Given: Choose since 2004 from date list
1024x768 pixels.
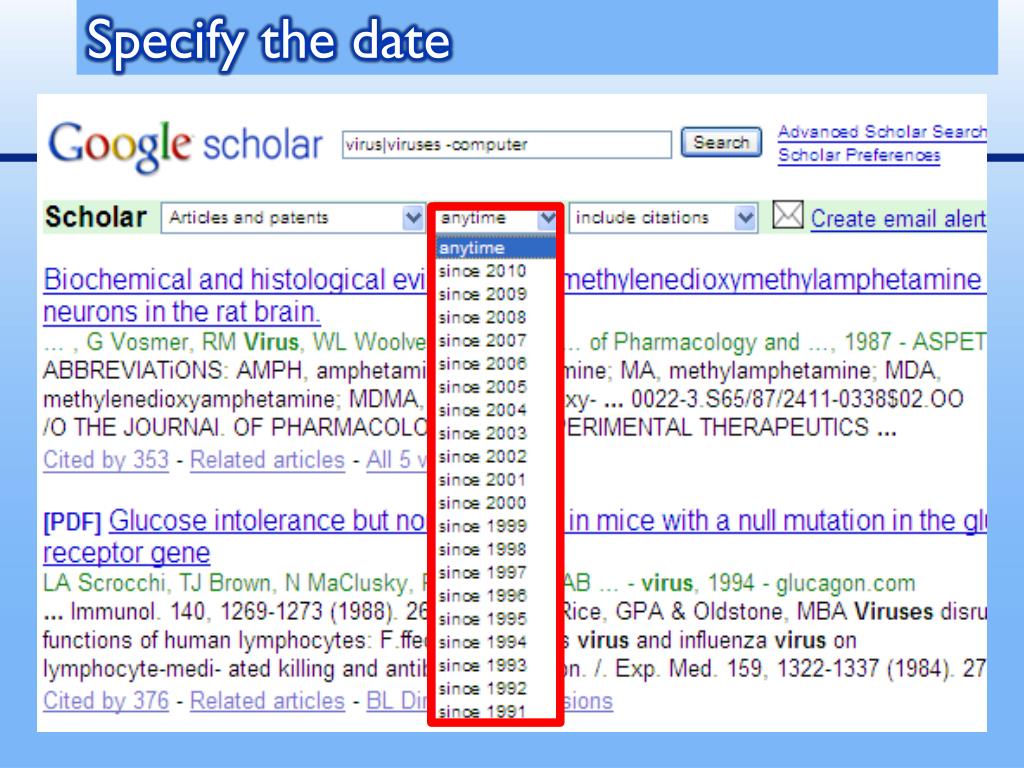Looking at the screenshot, I should click(x=496, y=410).
